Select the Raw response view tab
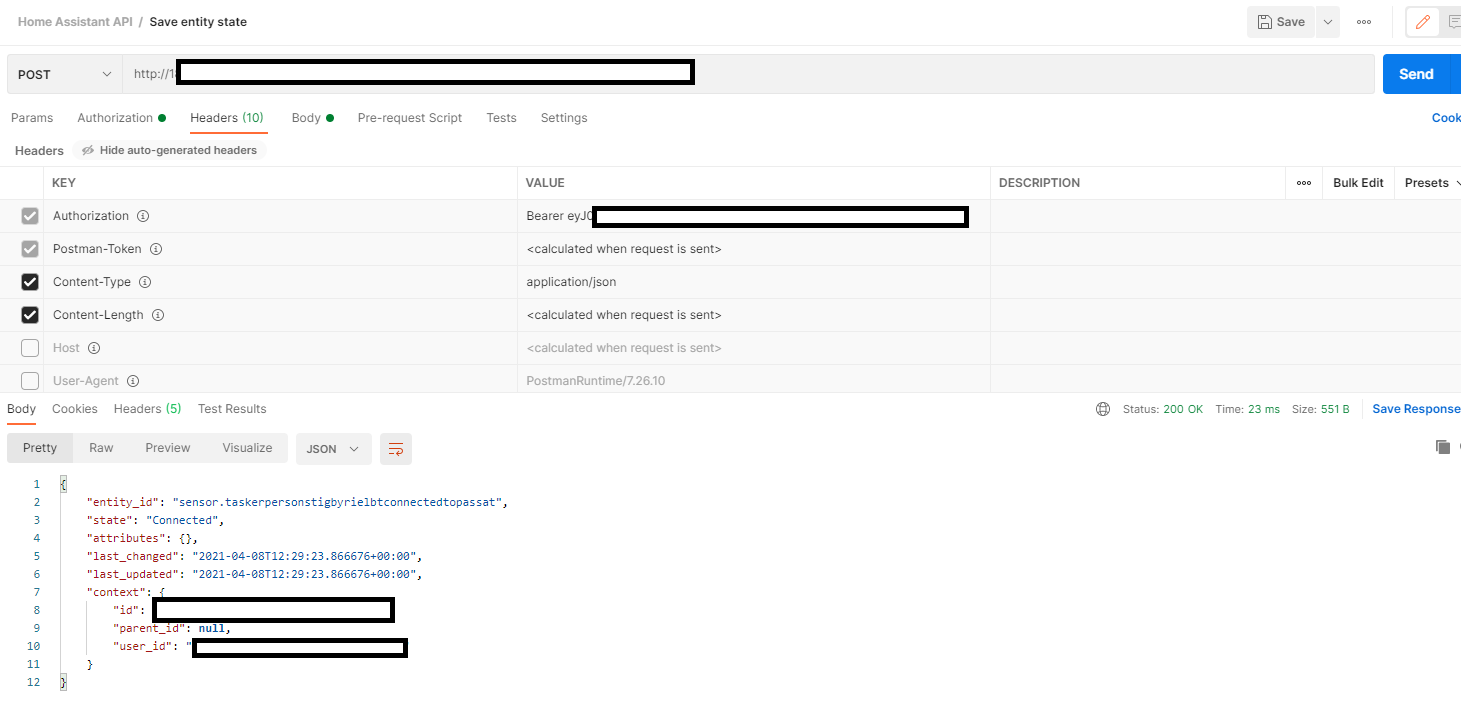 point(101,448)
